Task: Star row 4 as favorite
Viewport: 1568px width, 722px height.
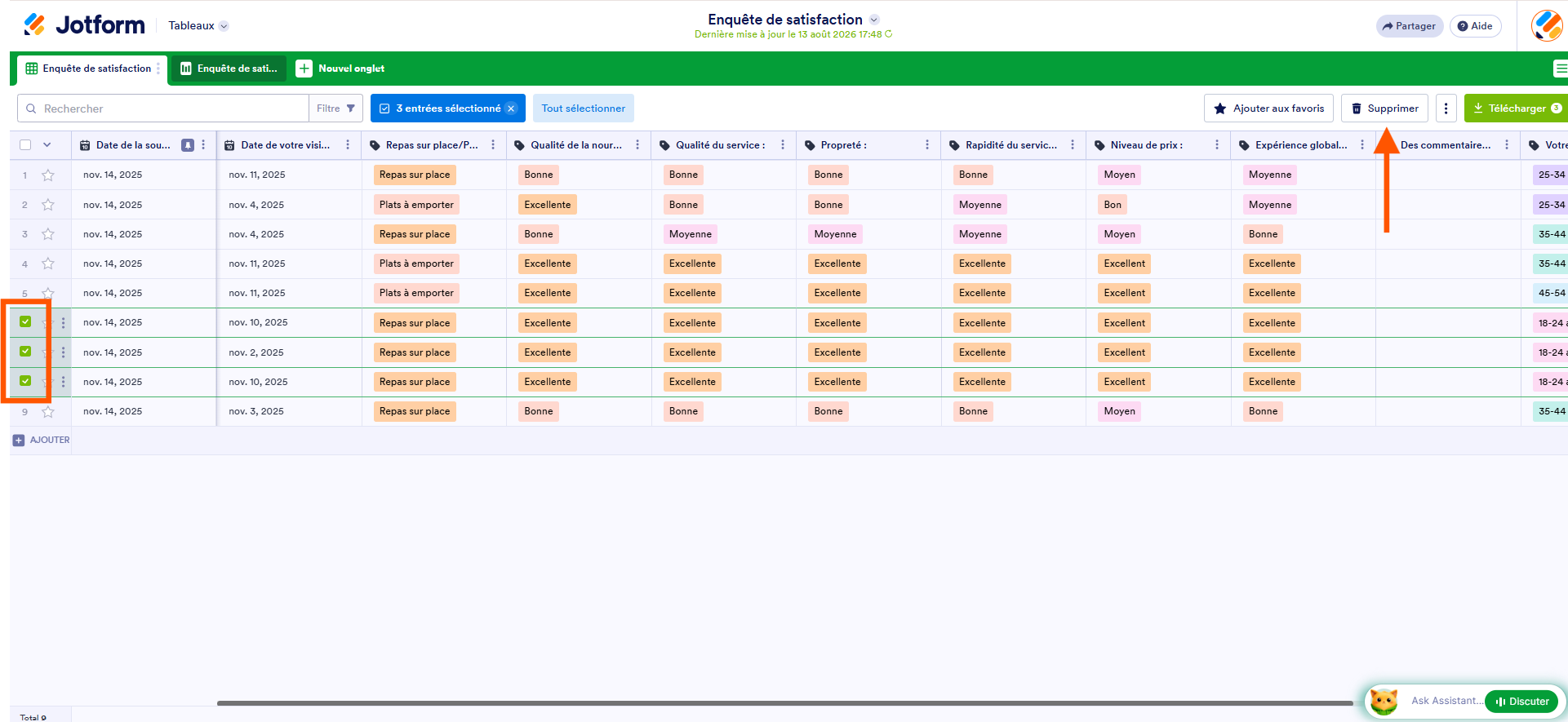Action: tap(48, 264)
